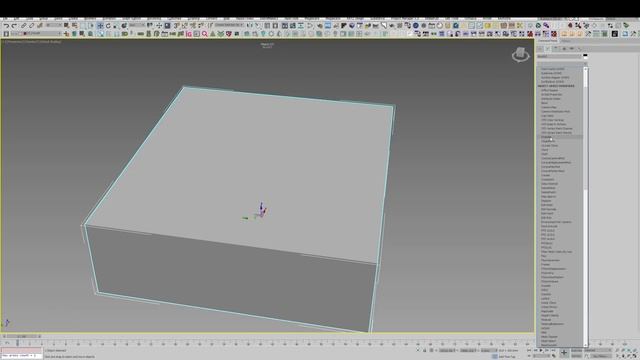Click the Go to End button
Image resolution: width=640 pixels, height=360 pixels.
[554, 350]
